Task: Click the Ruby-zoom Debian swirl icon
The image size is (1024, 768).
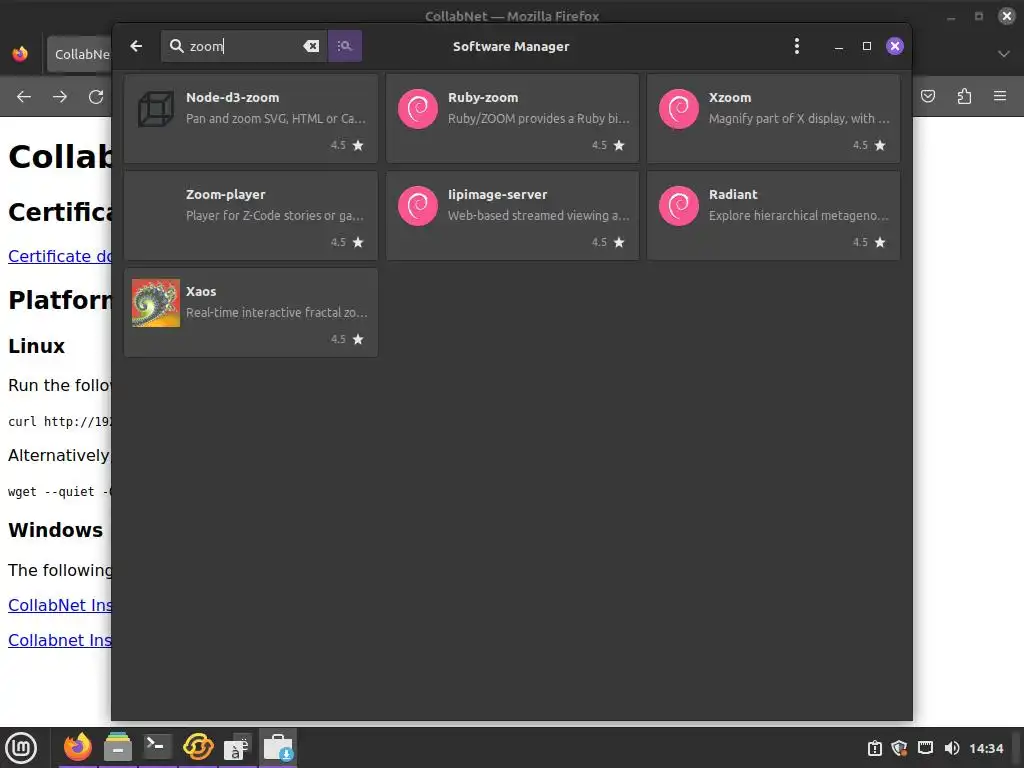Action: pos(418,108)
